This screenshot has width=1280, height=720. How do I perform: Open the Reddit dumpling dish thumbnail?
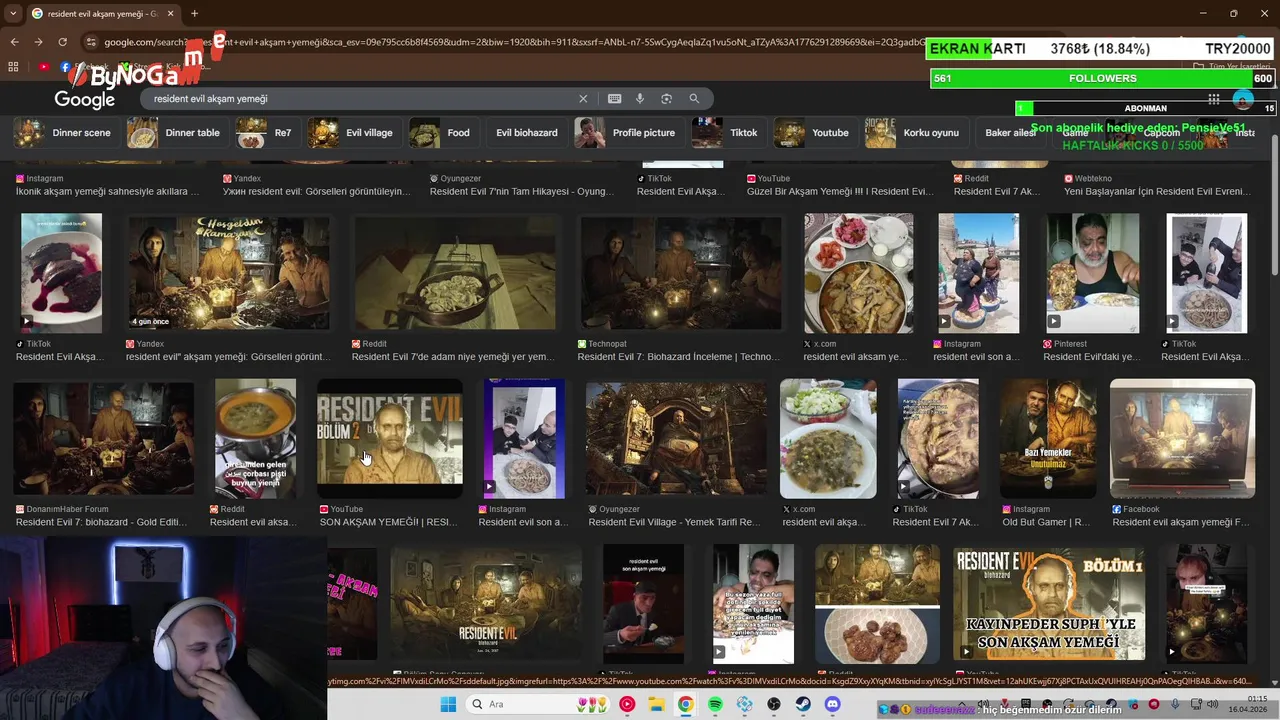point(455,273)
